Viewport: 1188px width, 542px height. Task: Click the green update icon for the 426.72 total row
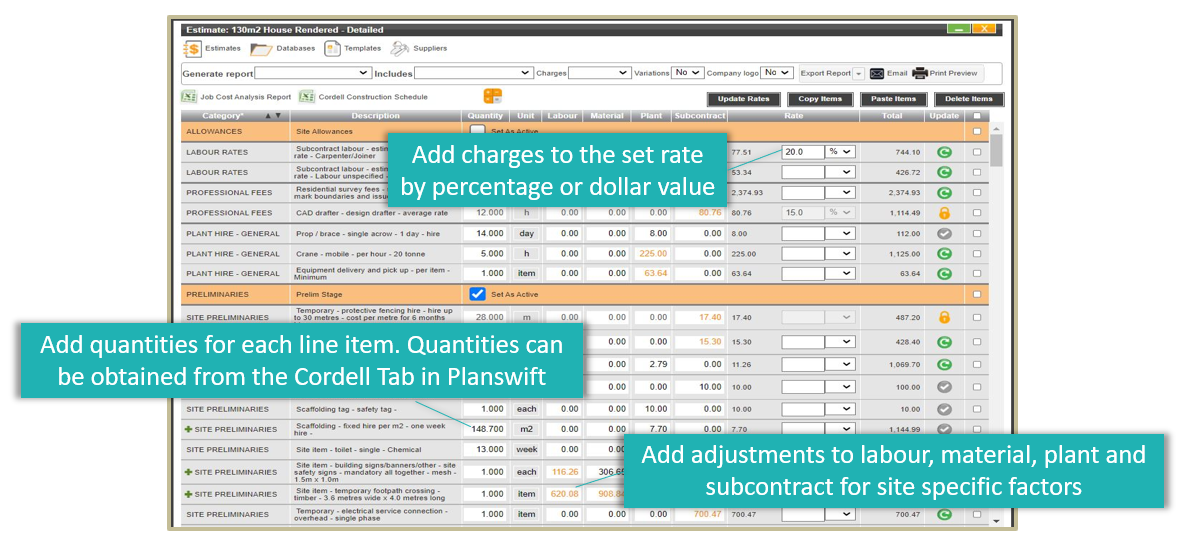(943, 172)
